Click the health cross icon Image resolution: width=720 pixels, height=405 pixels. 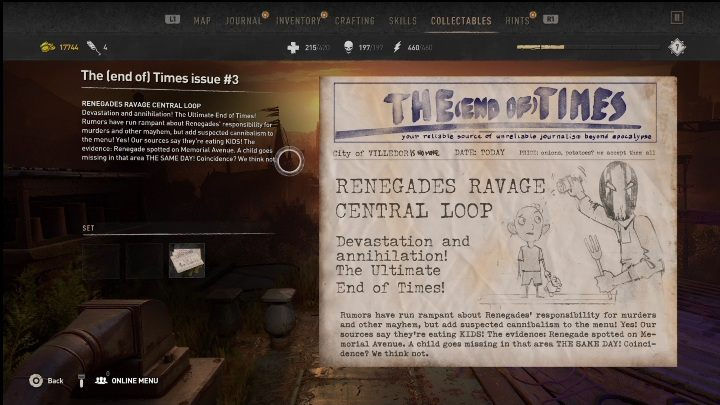pos(293,47)
